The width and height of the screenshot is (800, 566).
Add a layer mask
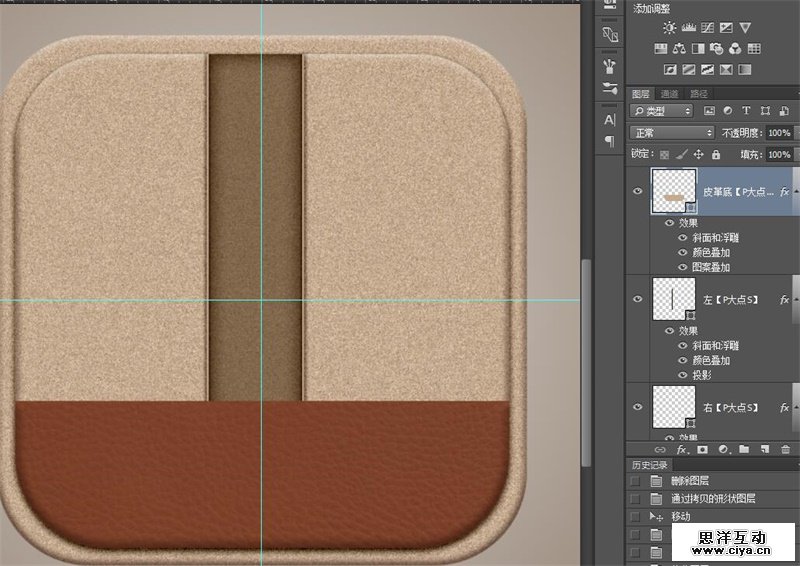702,450
